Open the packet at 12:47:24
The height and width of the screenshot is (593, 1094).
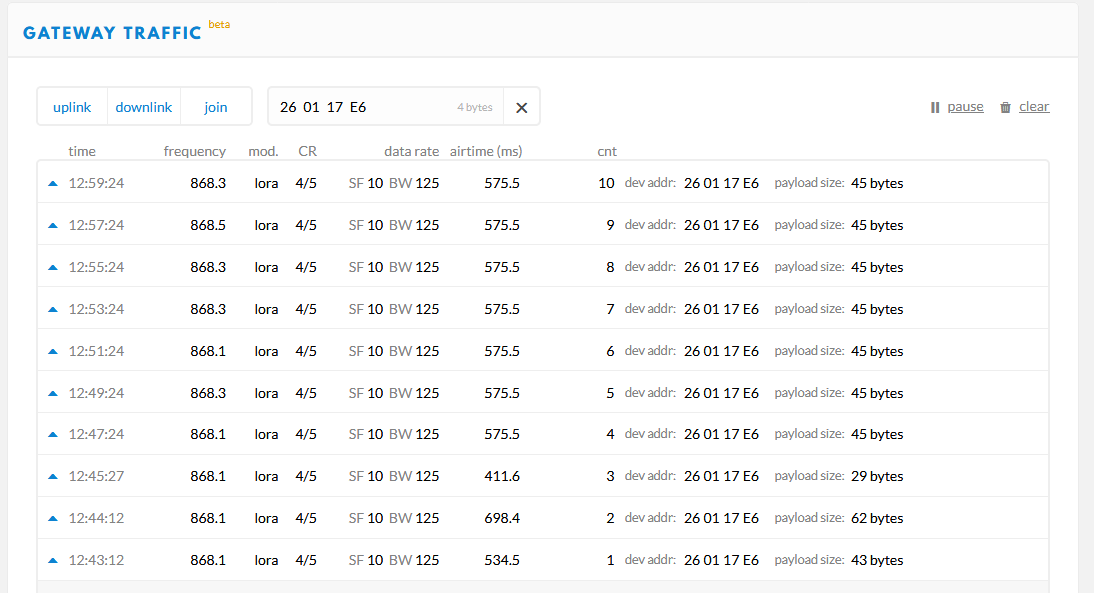pos(543,434)
